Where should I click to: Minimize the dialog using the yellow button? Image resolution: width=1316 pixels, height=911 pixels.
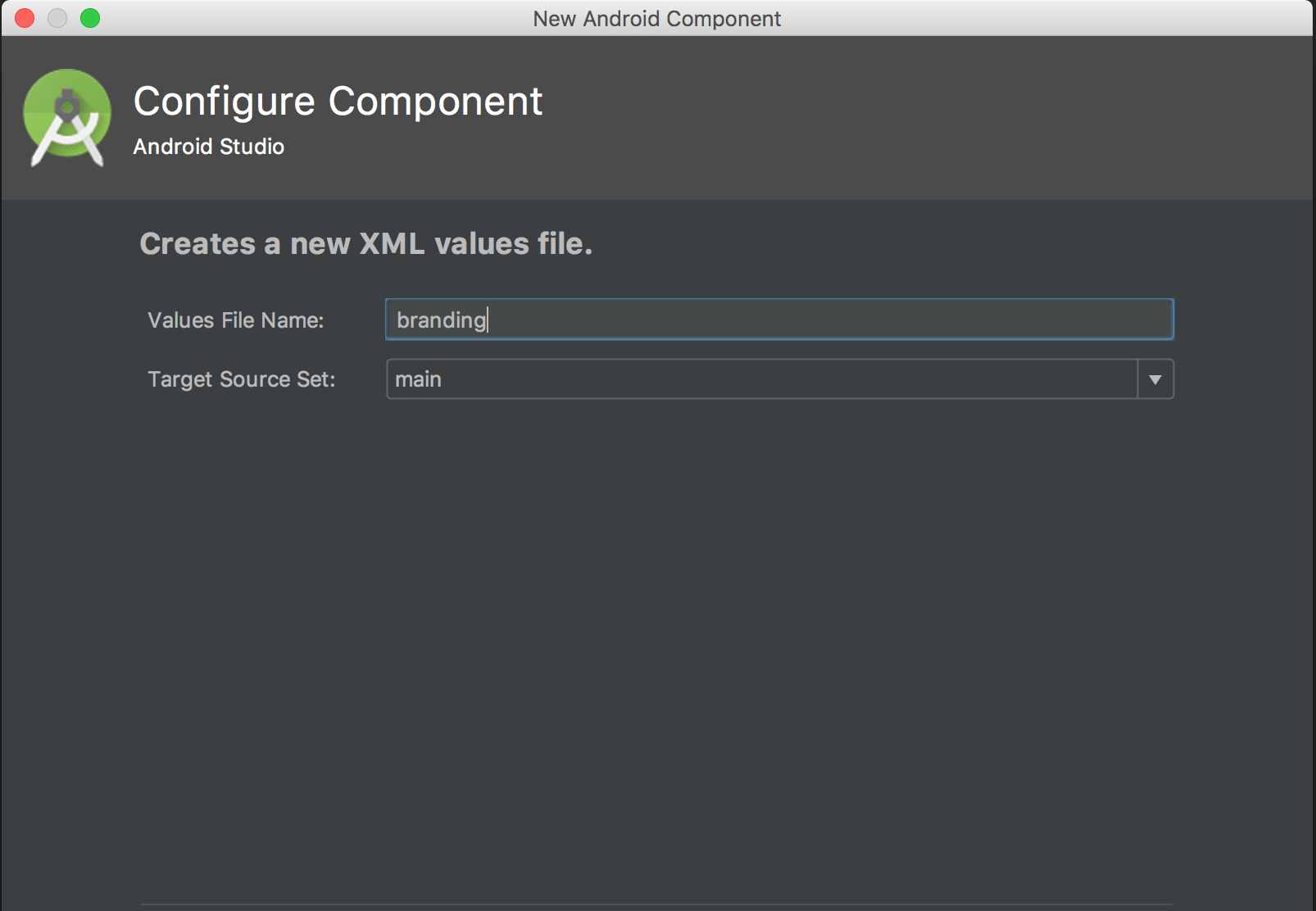tap(57, 18)
